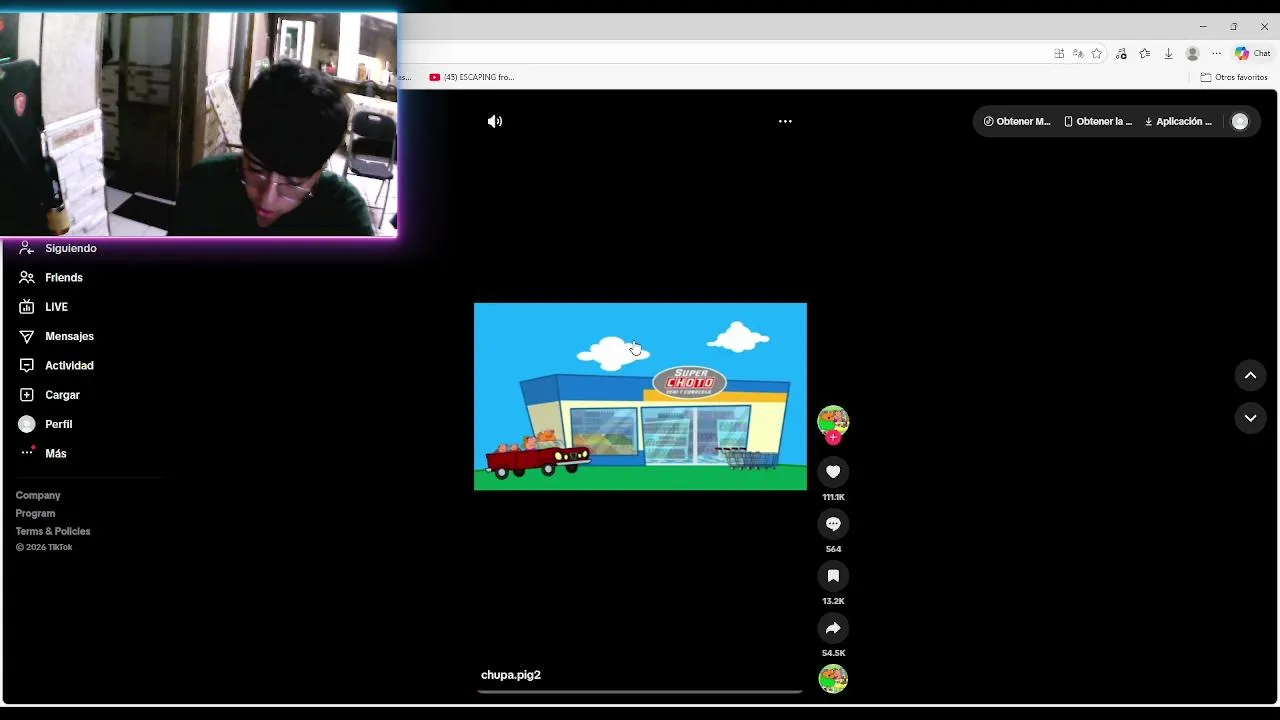The height and width of the screenshot is (720, 1280).
Task: Go to the next video with down arrow
Action: (x=1250, y=418)
